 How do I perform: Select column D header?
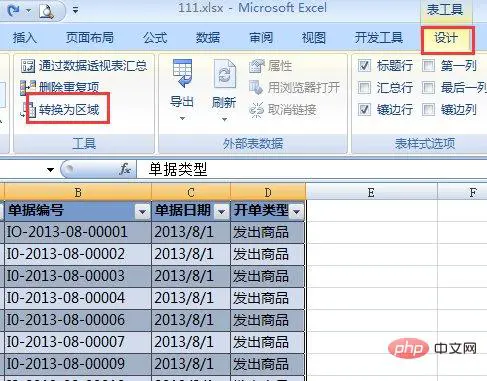tap(268, 192)
